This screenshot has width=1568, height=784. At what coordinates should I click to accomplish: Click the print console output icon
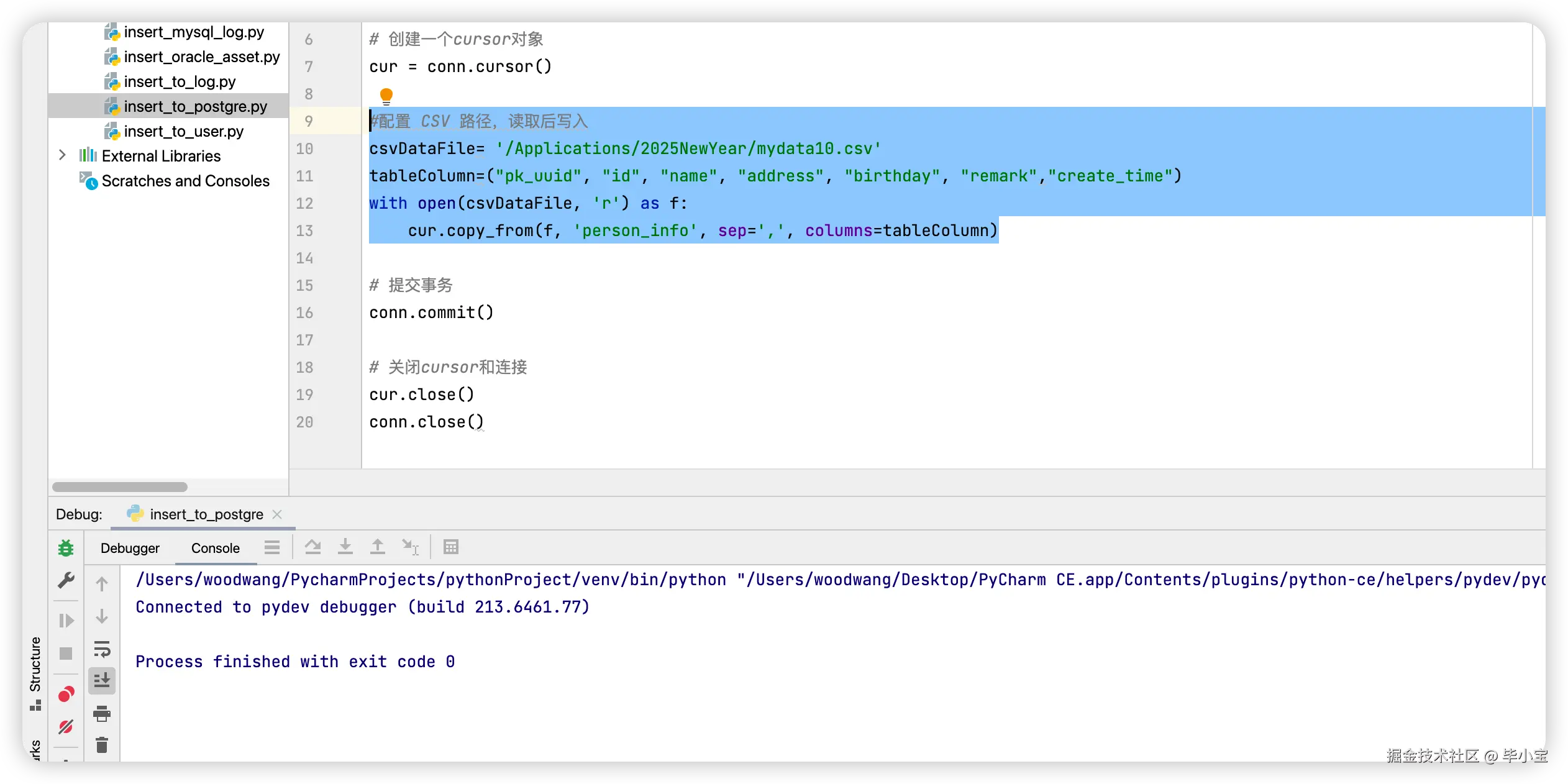(x=102, y=714)
